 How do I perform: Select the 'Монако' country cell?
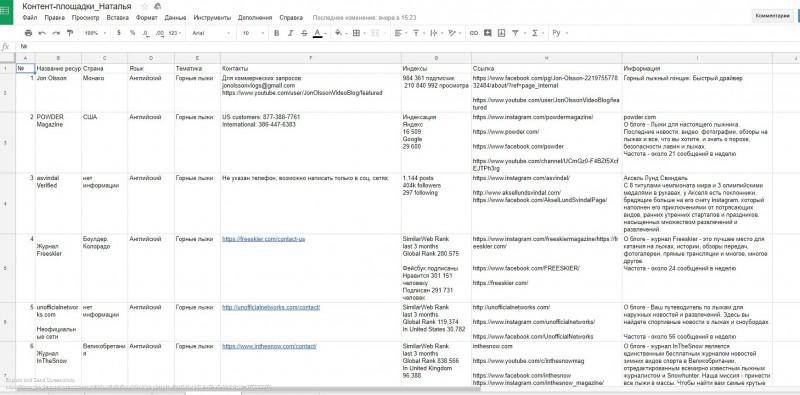tap(105, 92)
